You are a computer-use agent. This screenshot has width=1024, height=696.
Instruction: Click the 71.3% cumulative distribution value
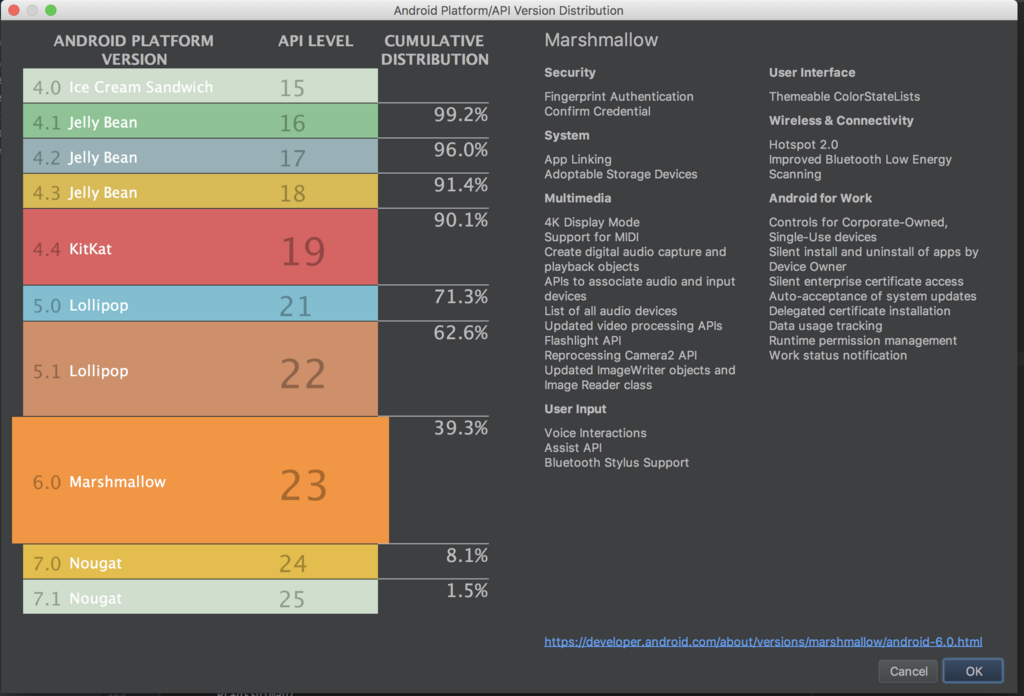[460, 297]
